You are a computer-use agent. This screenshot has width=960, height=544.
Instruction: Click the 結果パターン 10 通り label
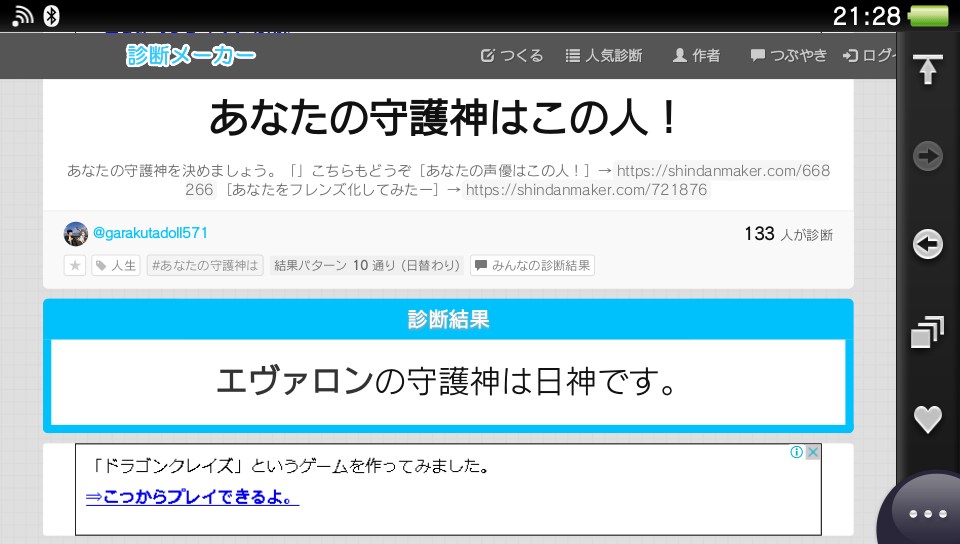coord(367,266)
